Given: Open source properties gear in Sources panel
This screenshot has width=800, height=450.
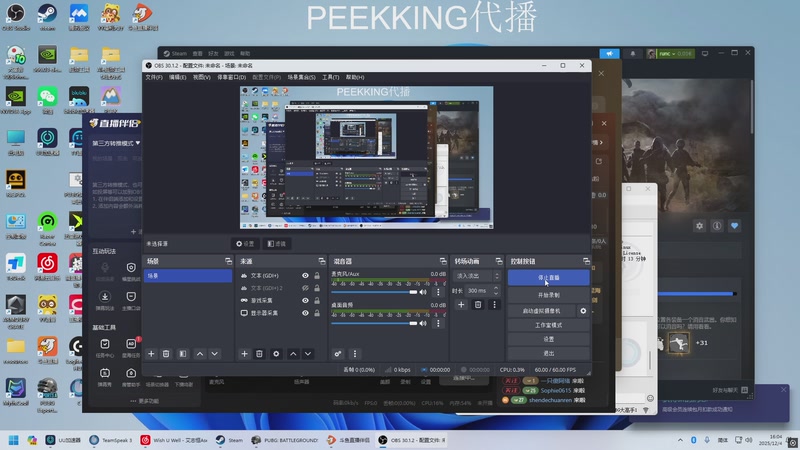Looking at the screenshot, I should [276, 354].
